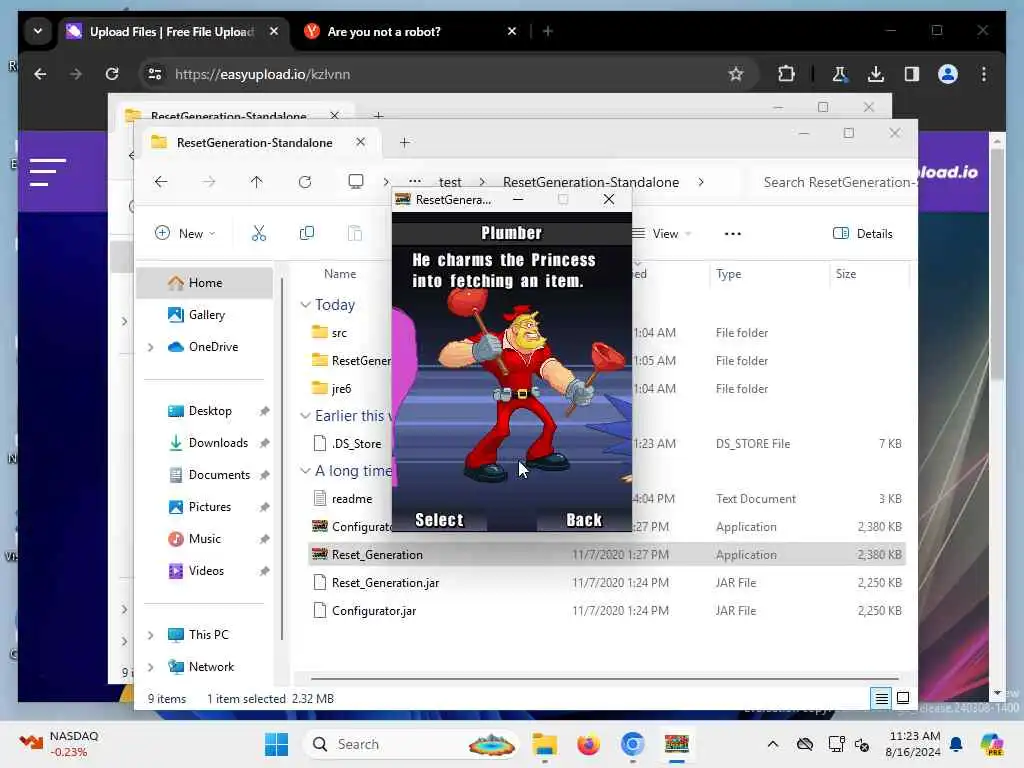Switch to Upload Files browser tab

pyautogui.click(x=174, y=31)
